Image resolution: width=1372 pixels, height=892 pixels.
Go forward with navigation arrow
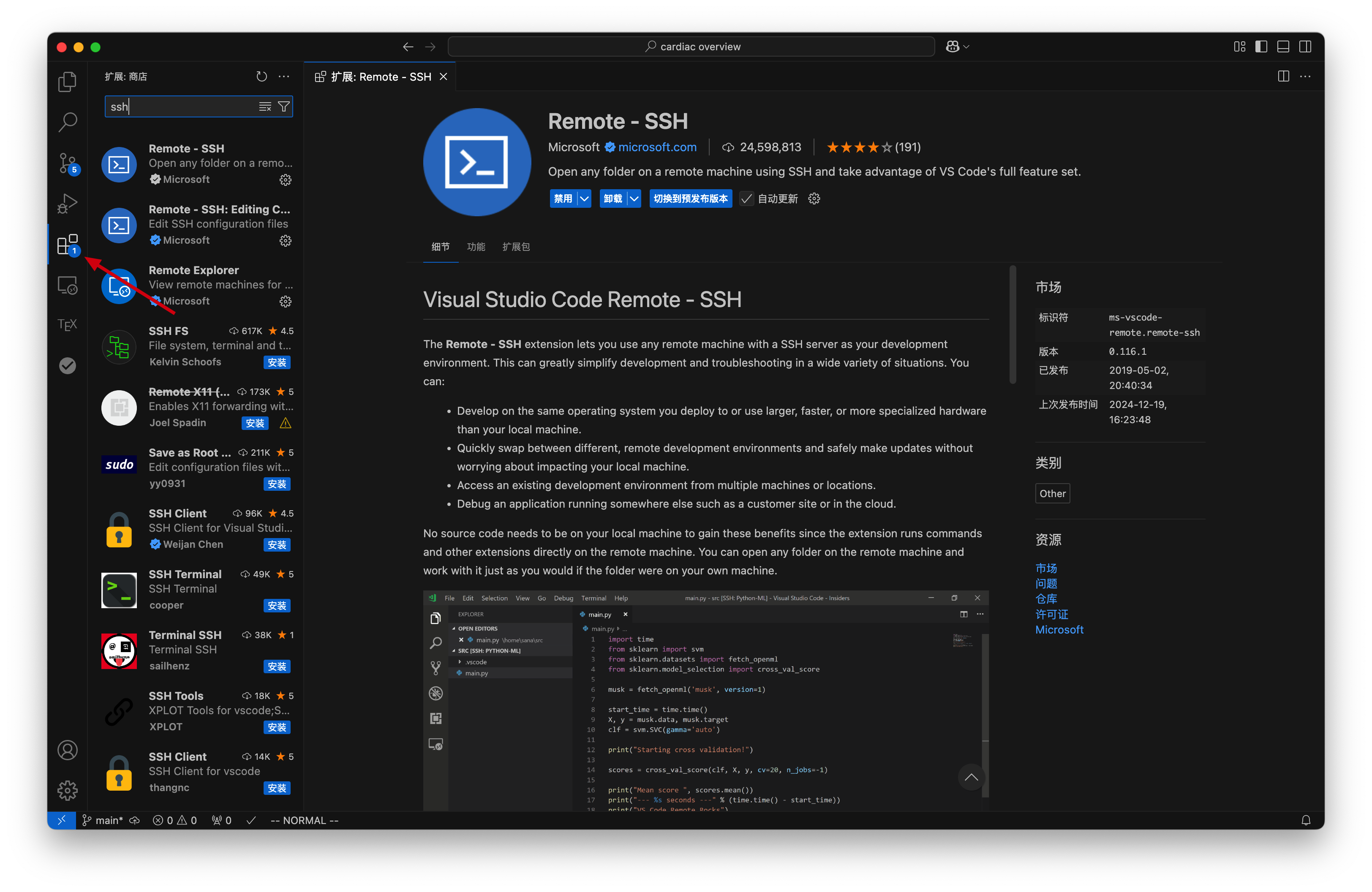(430, 47)
